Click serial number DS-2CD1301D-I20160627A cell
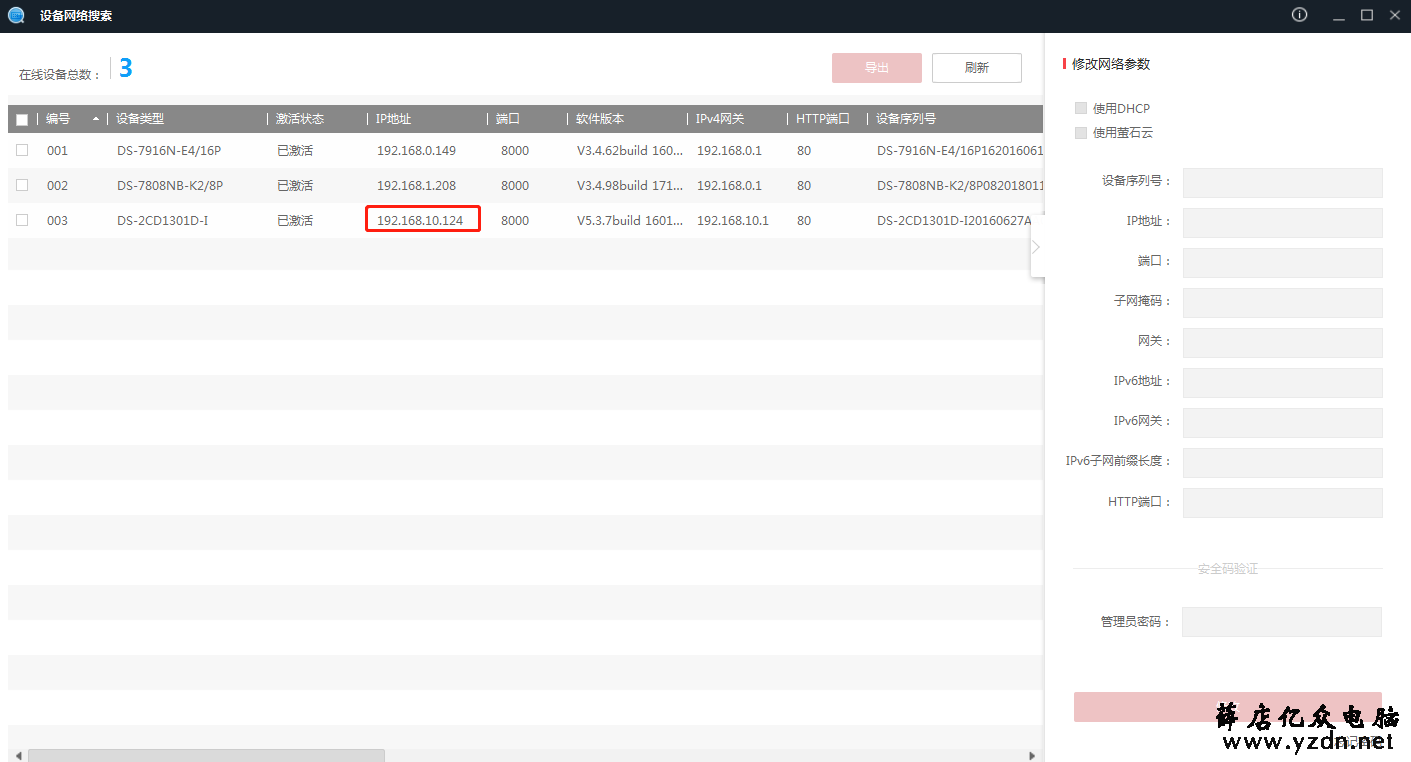The height and width of the screenshot is (762, 1411). click(x=954, y=220)
